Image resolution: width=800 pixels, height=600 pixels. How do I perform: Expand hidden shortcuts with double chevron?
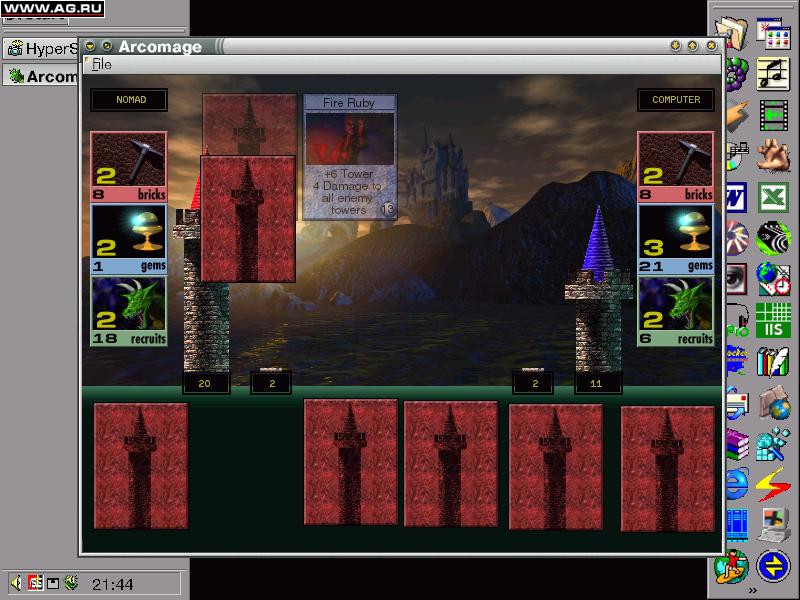click(753, 591)
